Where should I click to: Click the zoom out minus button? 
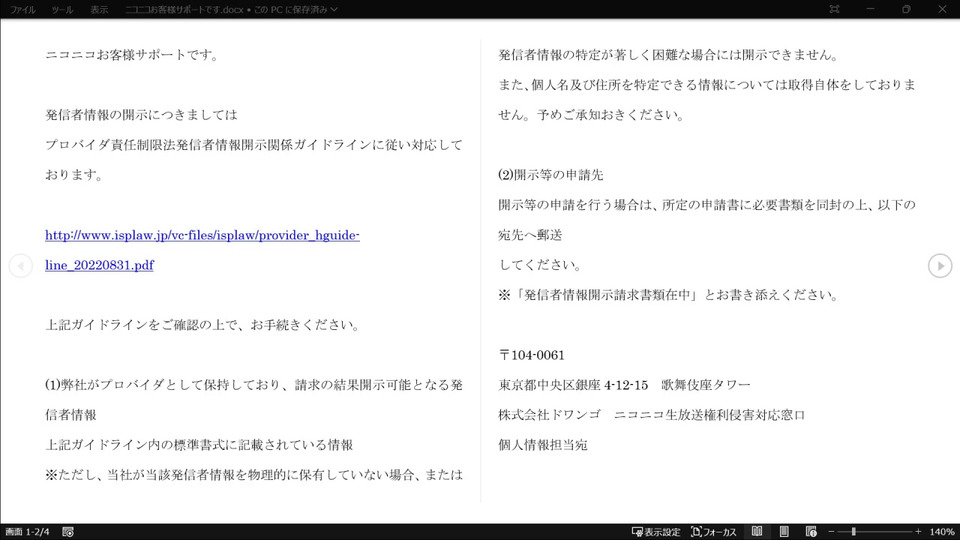pos(831,531)
